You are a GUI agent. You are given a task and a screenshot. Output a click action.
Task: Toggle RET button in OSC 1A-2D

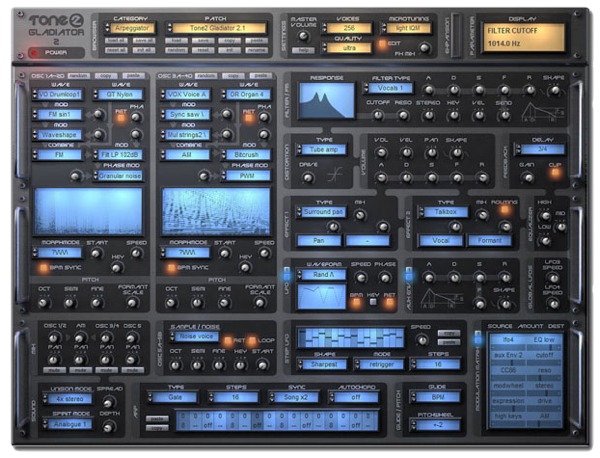121,117
